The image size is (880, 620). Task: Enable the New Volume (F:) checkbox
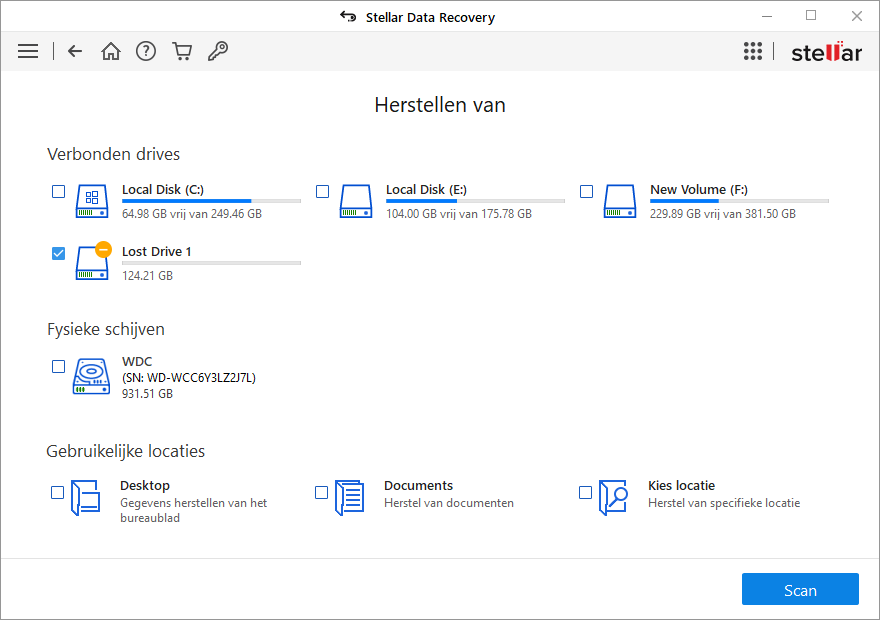(586, 191)
